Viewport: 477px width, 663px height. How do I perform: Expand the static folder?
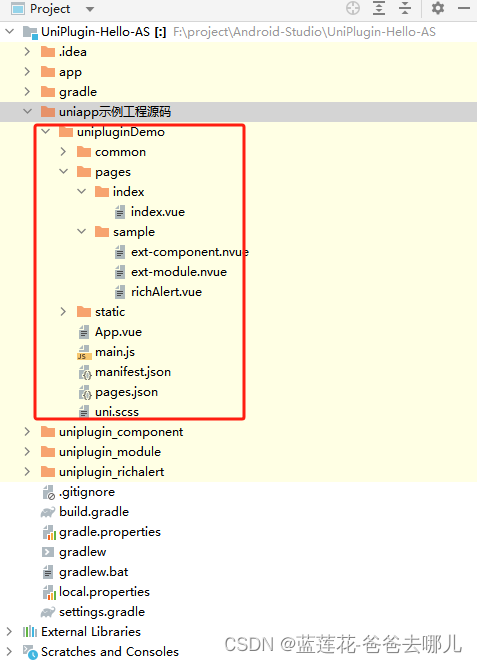click(63, 312)
